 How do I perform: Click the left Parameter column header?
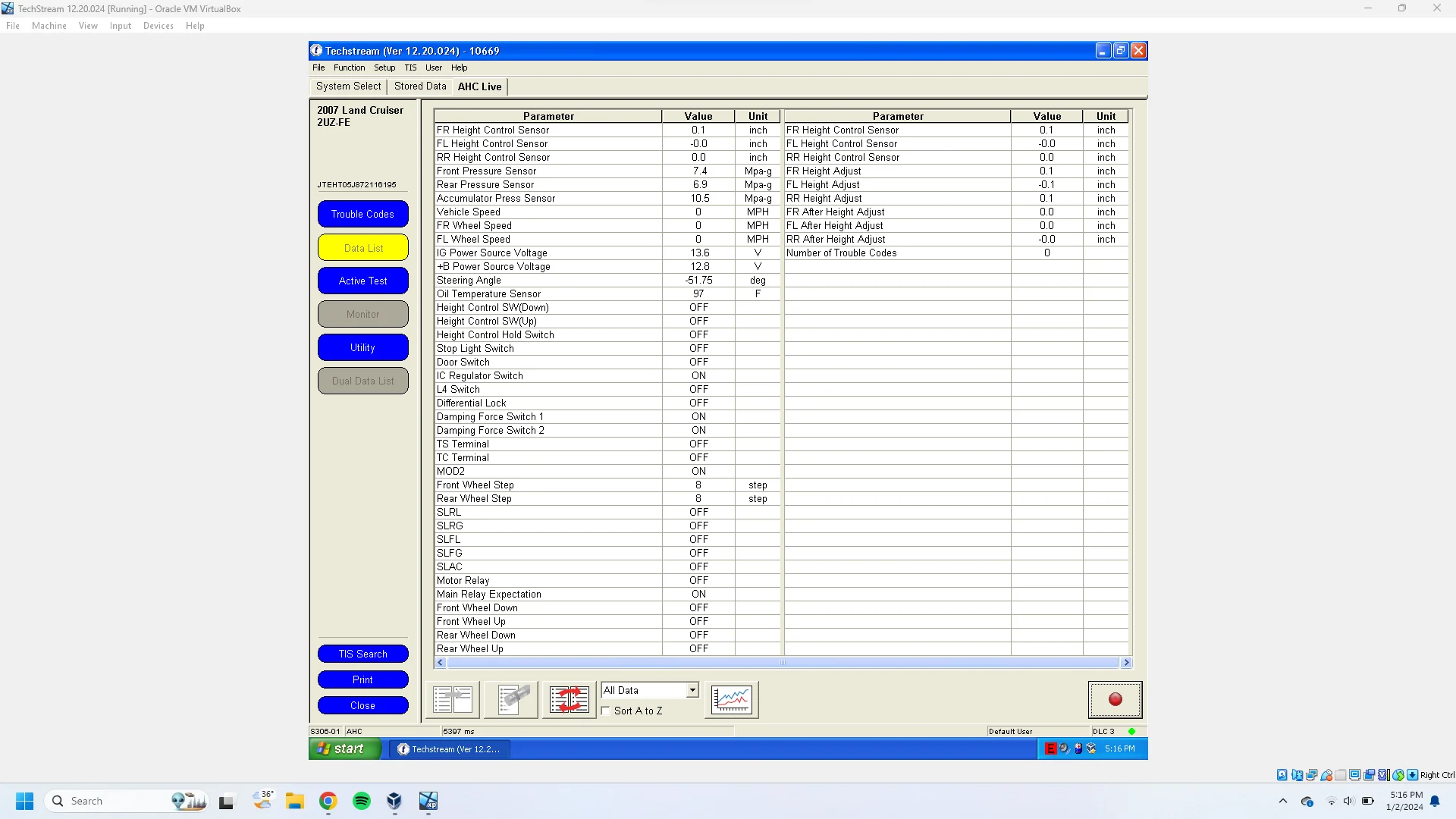pos(548,116)
